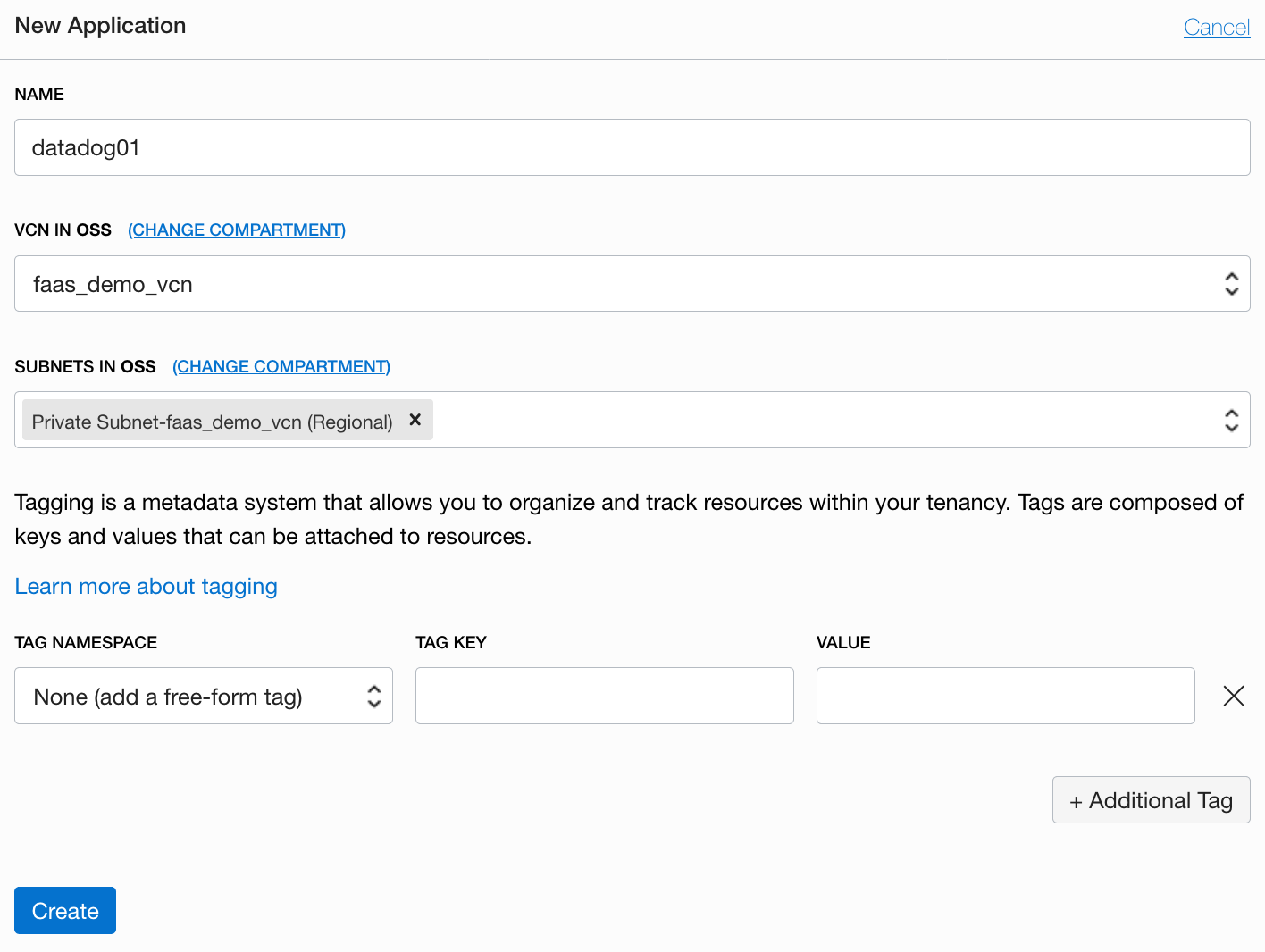Remove the Private Subnet-faas_demo_vcn chip
Viewport: 1265px width, 952px height.
pos(415,420)
